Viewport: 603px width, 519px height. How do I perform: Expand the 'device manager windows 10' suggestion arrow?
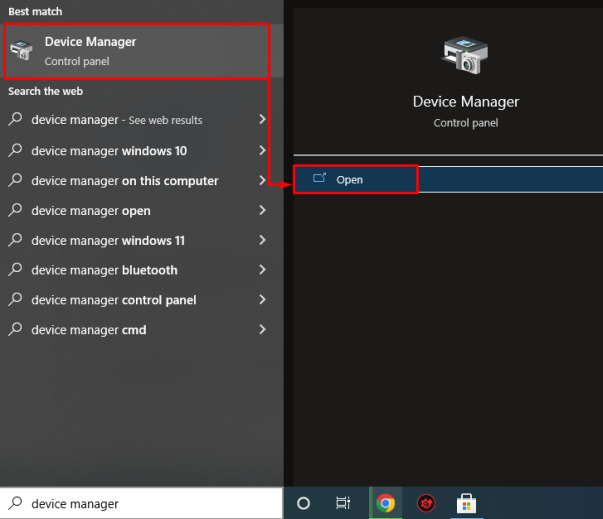pos(262,150)
